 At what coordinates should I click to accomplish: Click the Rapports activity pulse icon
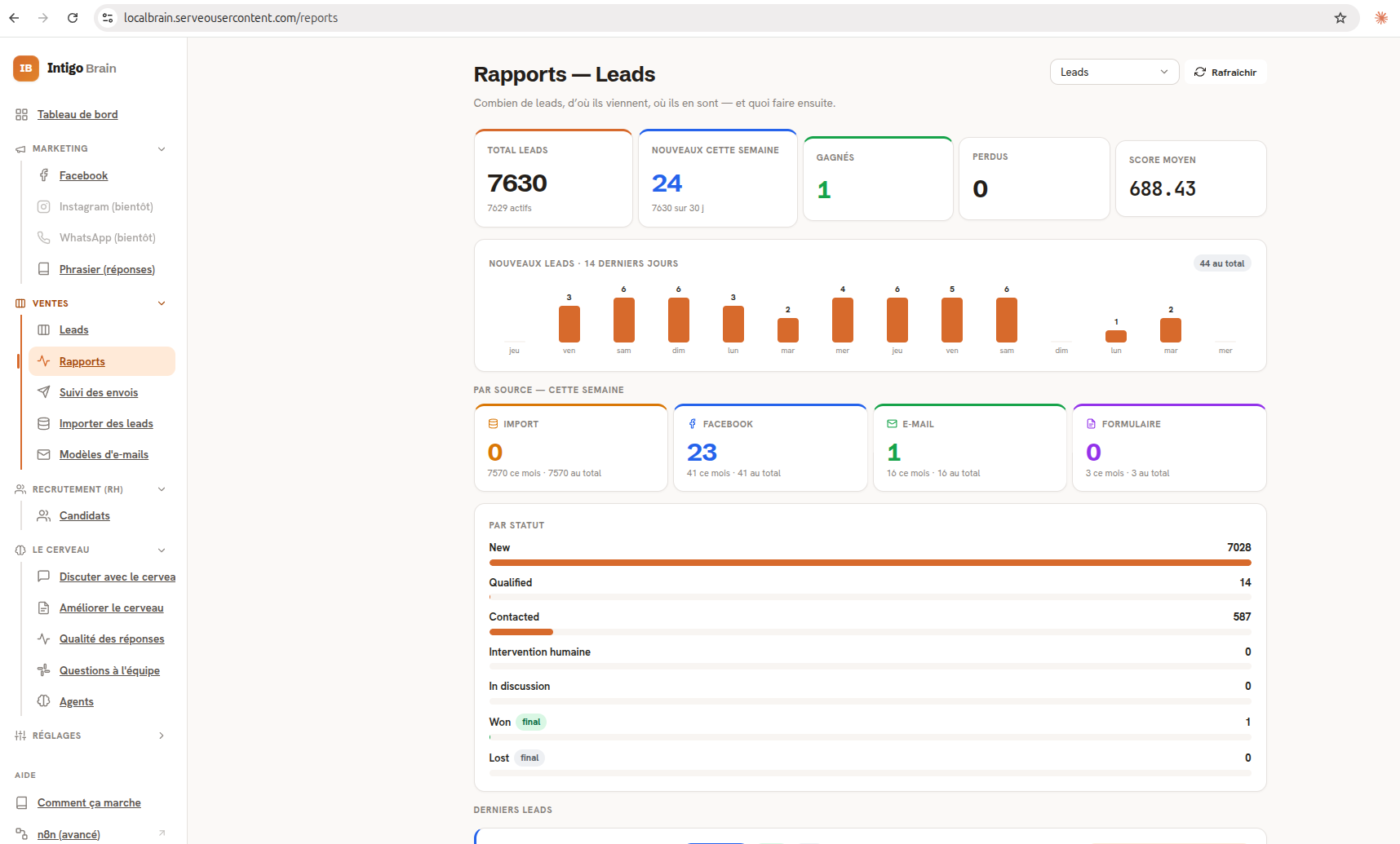[x=44, y=361]
